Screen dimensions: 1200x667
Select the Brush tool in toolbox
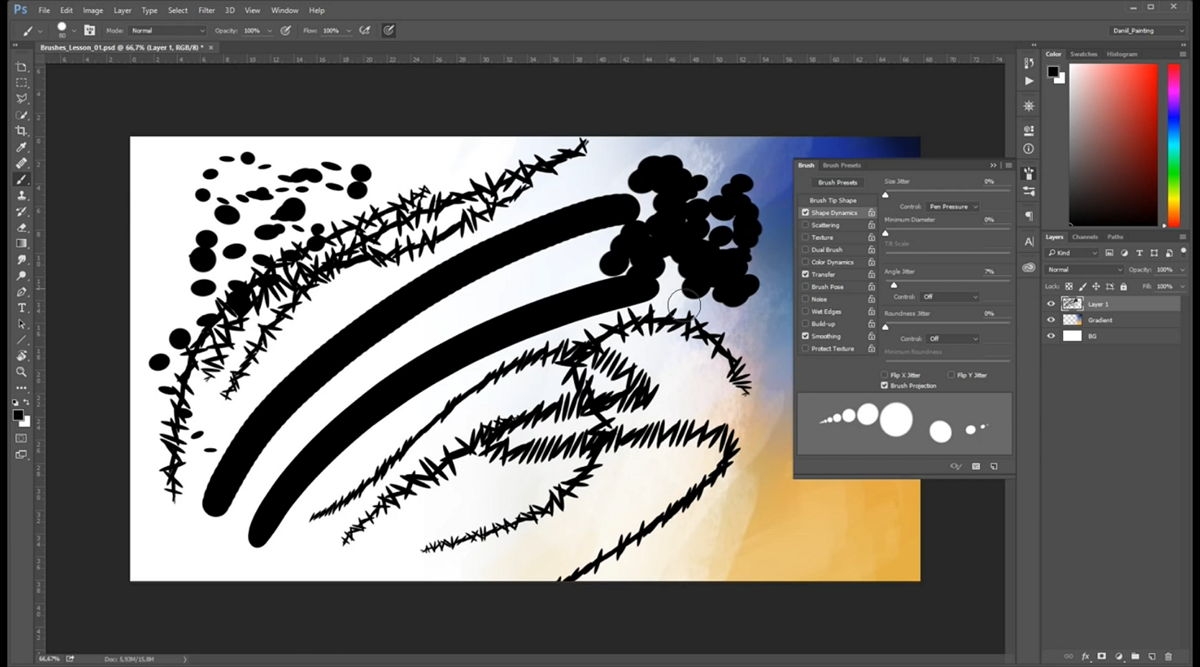click(21, 179)
